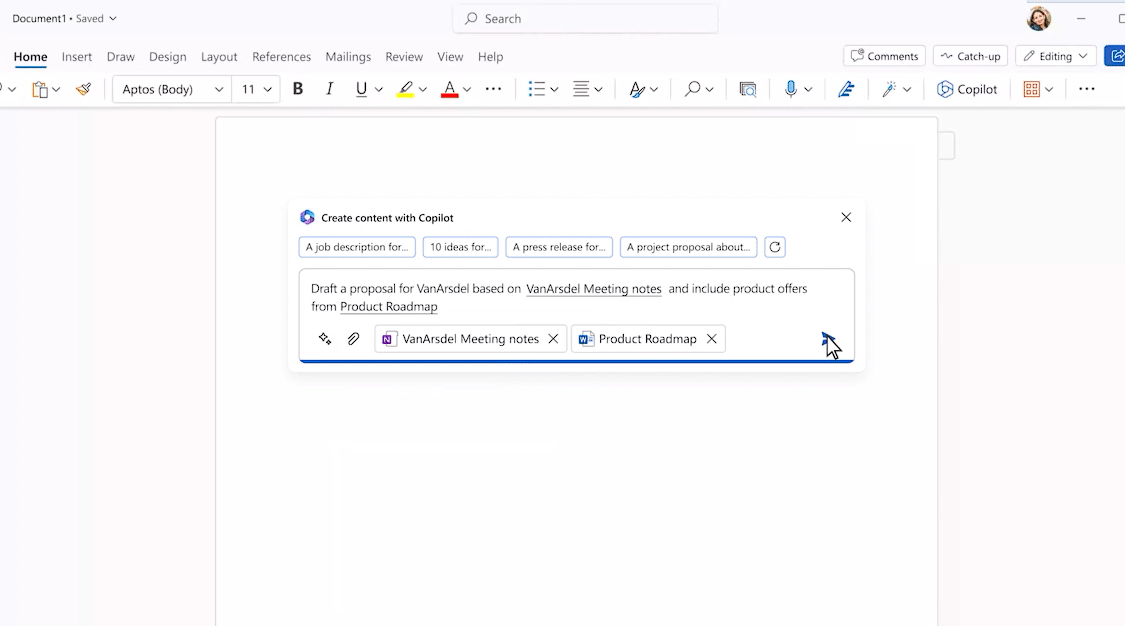Open the References tab

point(281,57)
